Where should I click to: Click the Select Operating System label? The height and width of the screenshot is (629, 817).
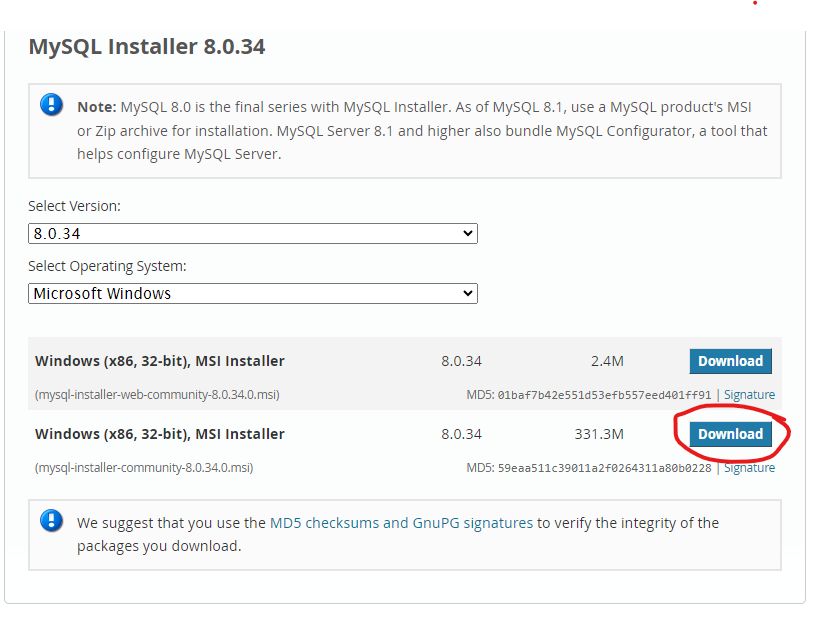(x=107, y=266)
